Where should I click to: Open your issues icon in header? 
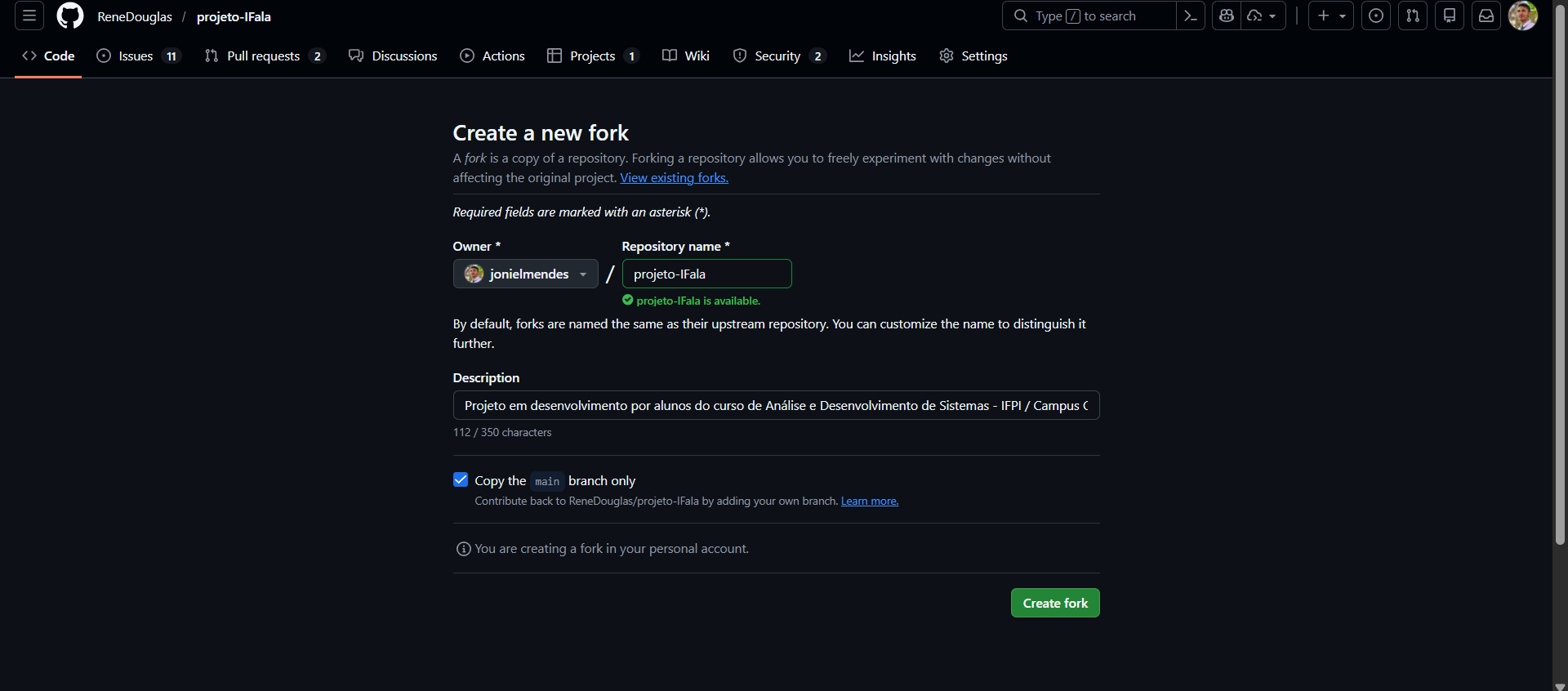[1376, 16]
